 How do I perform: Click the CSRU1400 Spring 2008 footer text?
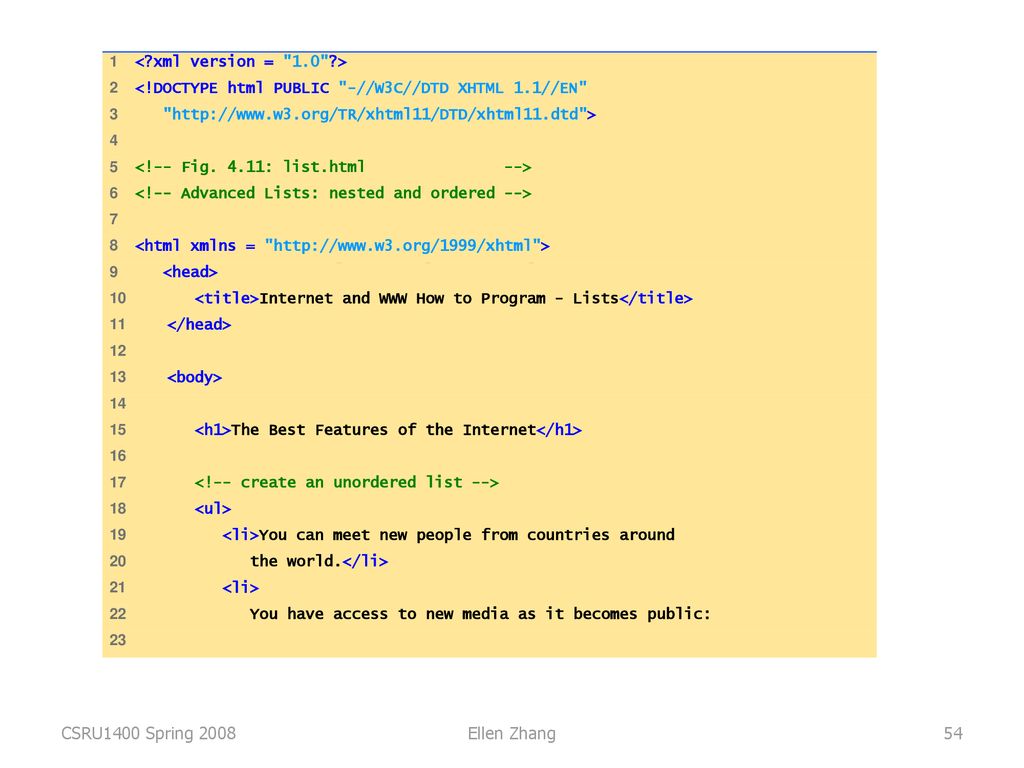point(148,733)
